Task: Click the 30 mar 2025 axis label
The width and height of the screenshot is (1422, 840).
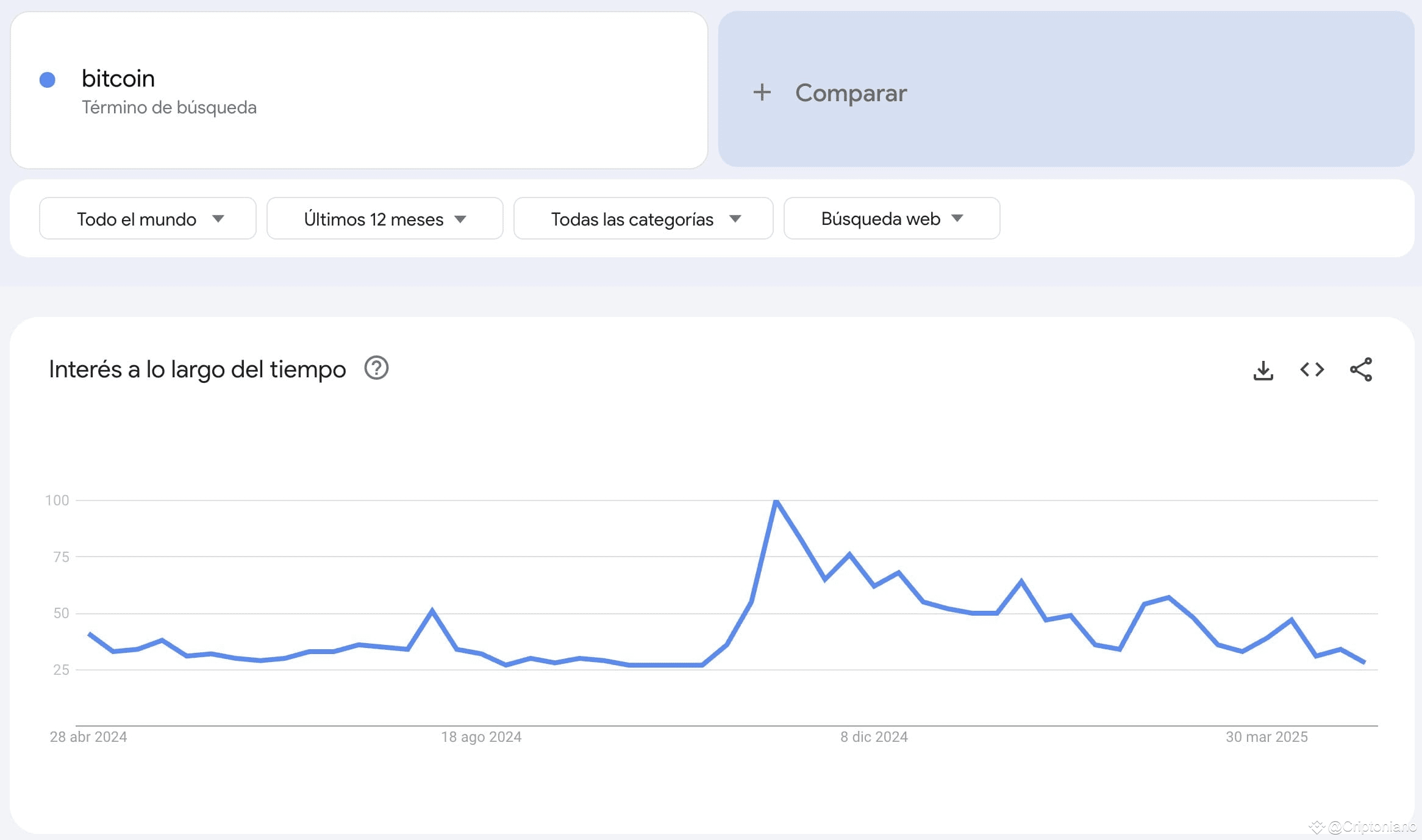Action: pyautogui.click(x=1267, y=737)
